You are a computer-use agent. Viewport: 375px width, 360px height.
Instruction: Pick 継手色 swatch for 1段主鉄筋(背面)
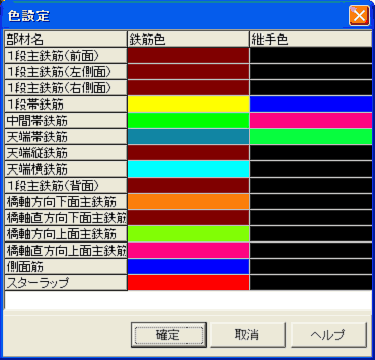tap(311, 185)
